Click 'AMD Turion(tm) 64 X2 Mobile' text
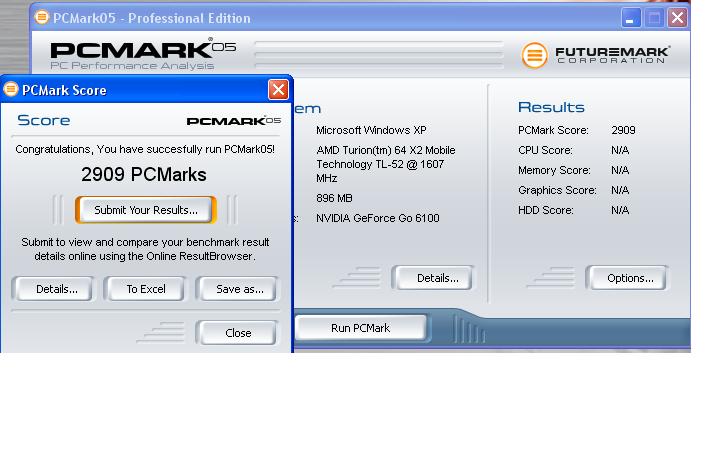This screenshot has width=720, height=450. coord(386,150)
